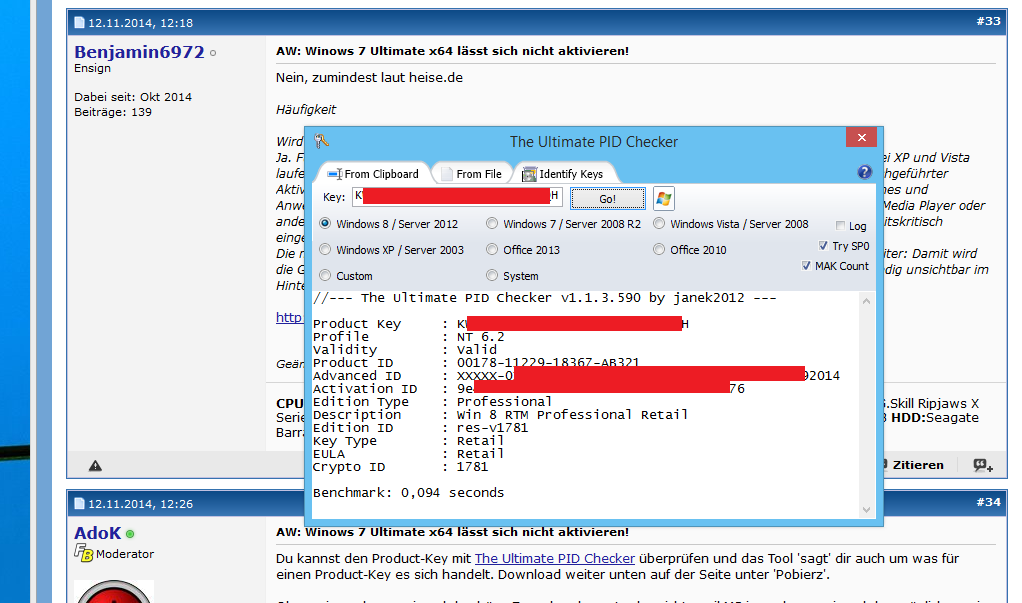Click the Product ID value 00178-11229-18367-AB321
This screenshot has height=603, width=1022.
(548, 362)
